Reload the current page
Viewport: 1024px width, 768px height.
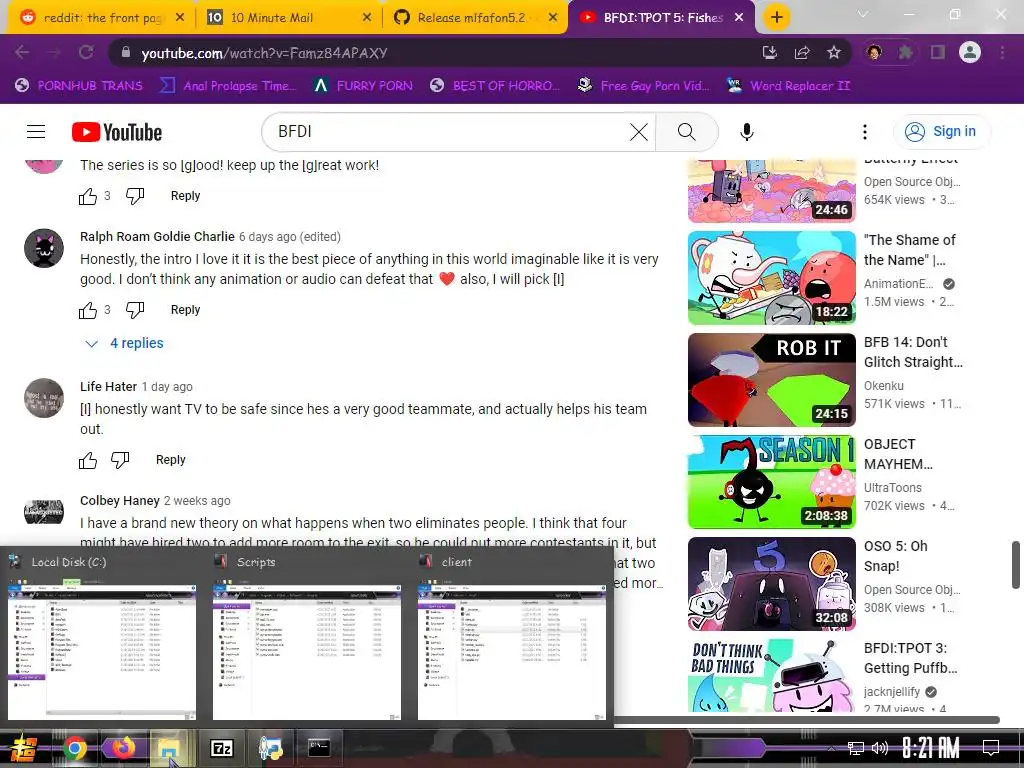[86, 53]
